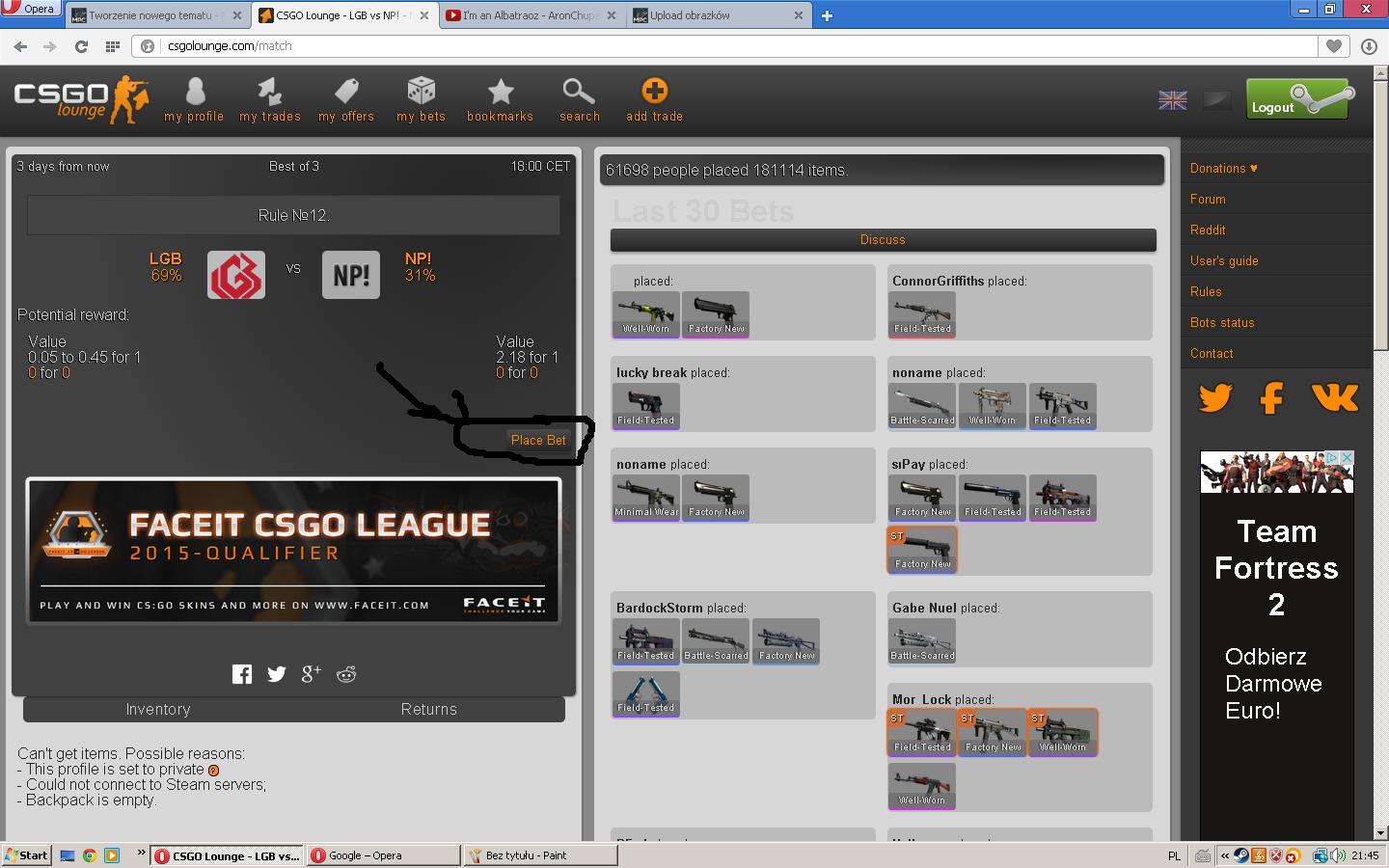The height and width of the screenshot is (868, 1389).
Task: Open the Contact link
Action: pos(1212,354)
